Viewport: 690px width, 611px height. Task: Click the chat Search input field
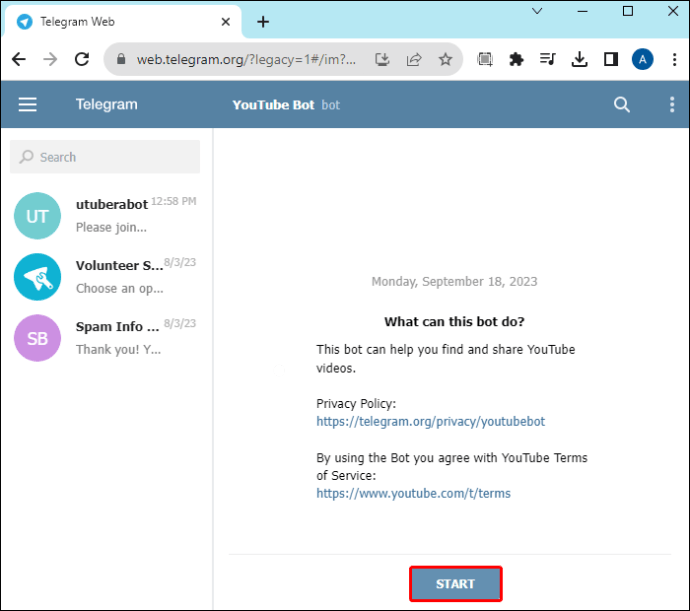(105, 157)
